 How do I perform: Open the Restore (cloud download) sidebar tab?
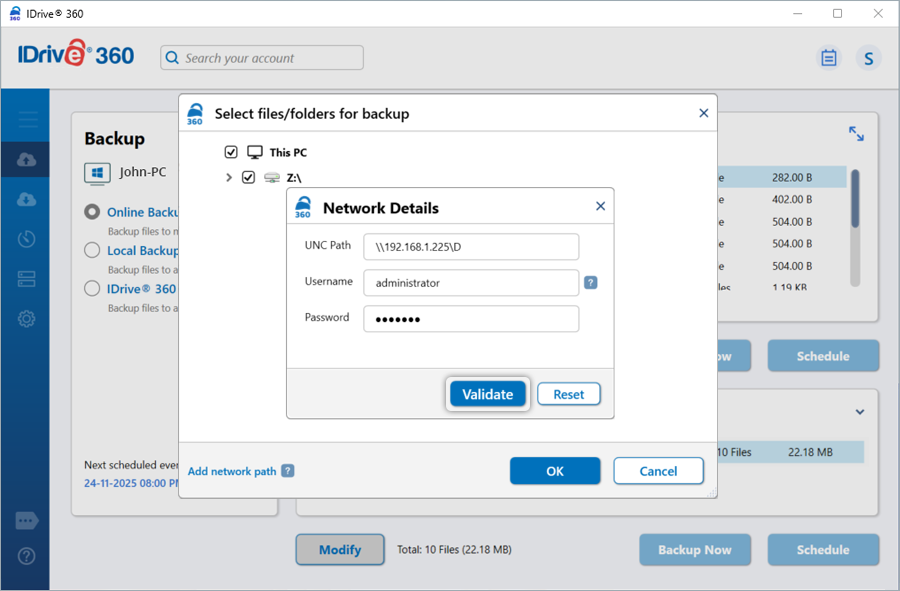coord(27,199)
